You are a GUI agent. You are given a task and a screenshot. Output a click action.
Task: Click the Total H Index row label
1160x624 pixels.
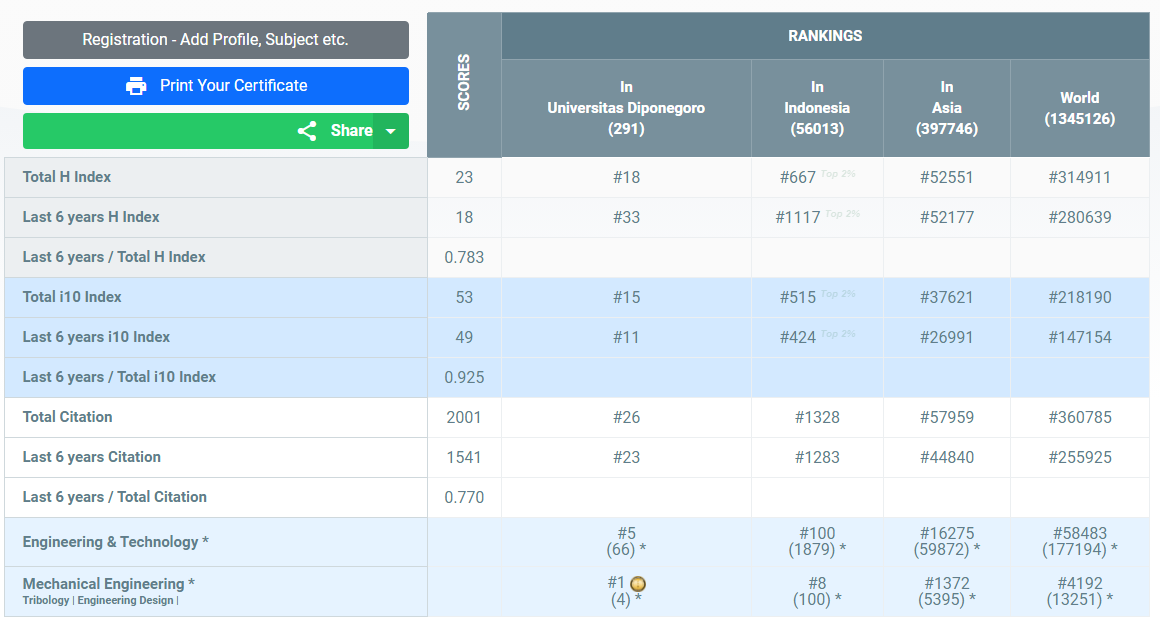tap(67, 177)
